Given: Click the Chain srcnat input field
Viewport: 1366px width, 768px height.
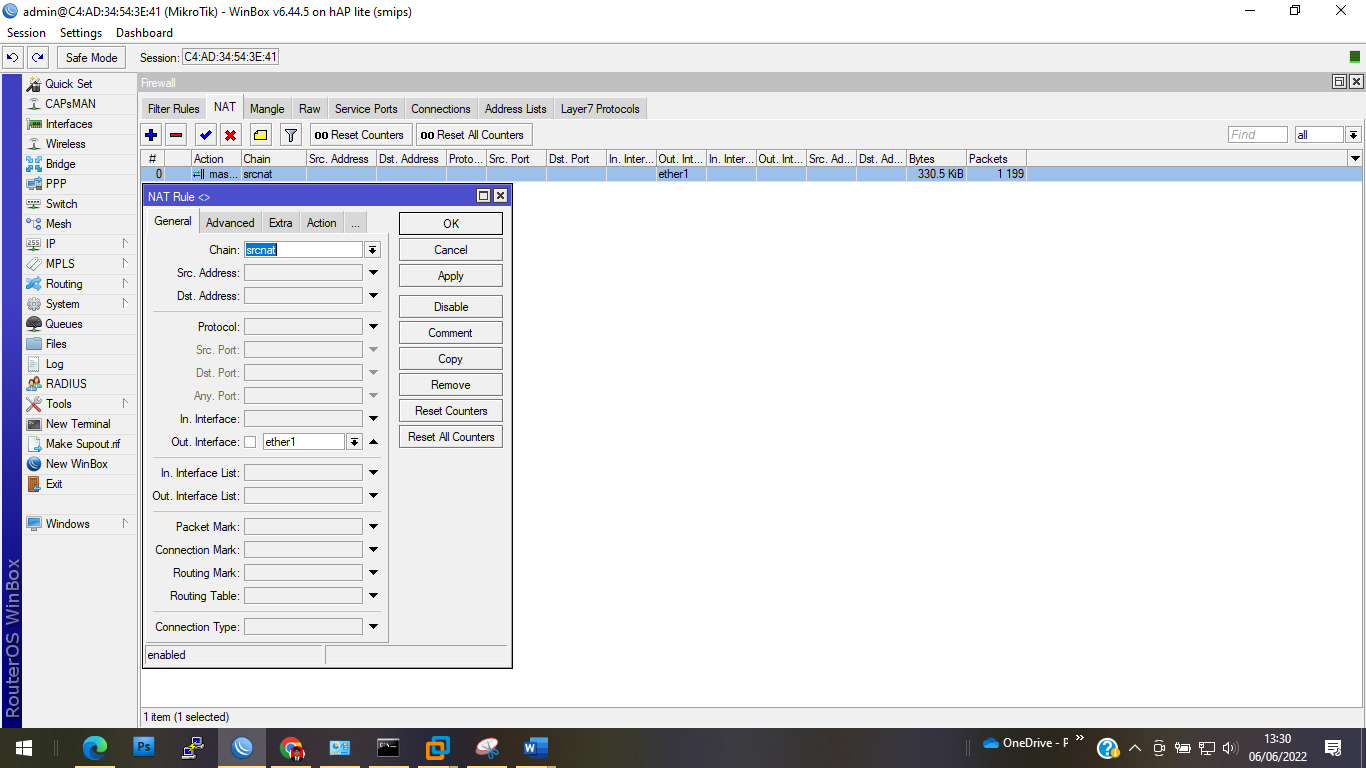Looking at the screenshot, I should [x=303, y=250].
